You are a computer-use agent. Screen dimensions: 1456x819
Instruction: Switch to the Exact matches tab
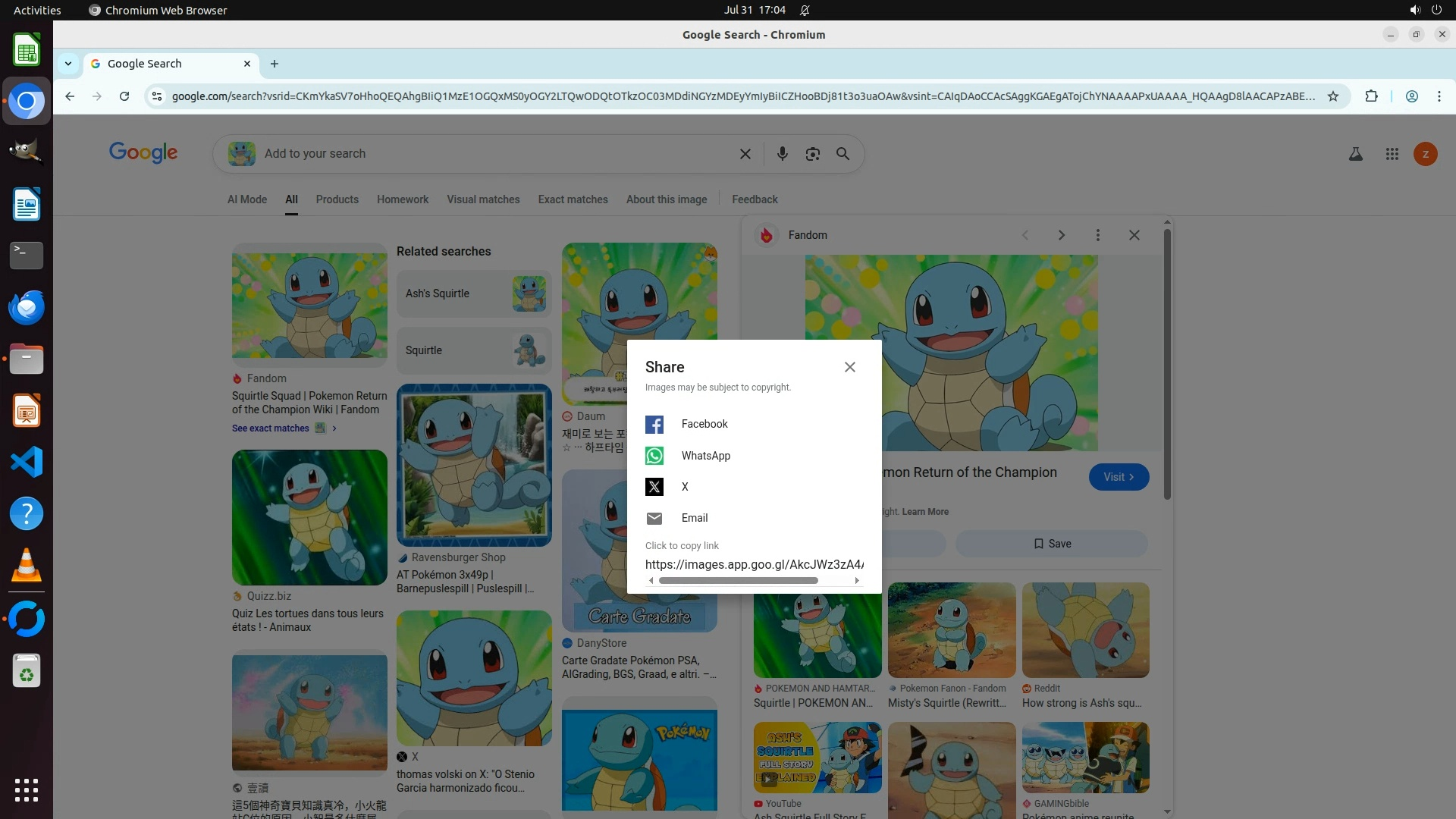573,199
